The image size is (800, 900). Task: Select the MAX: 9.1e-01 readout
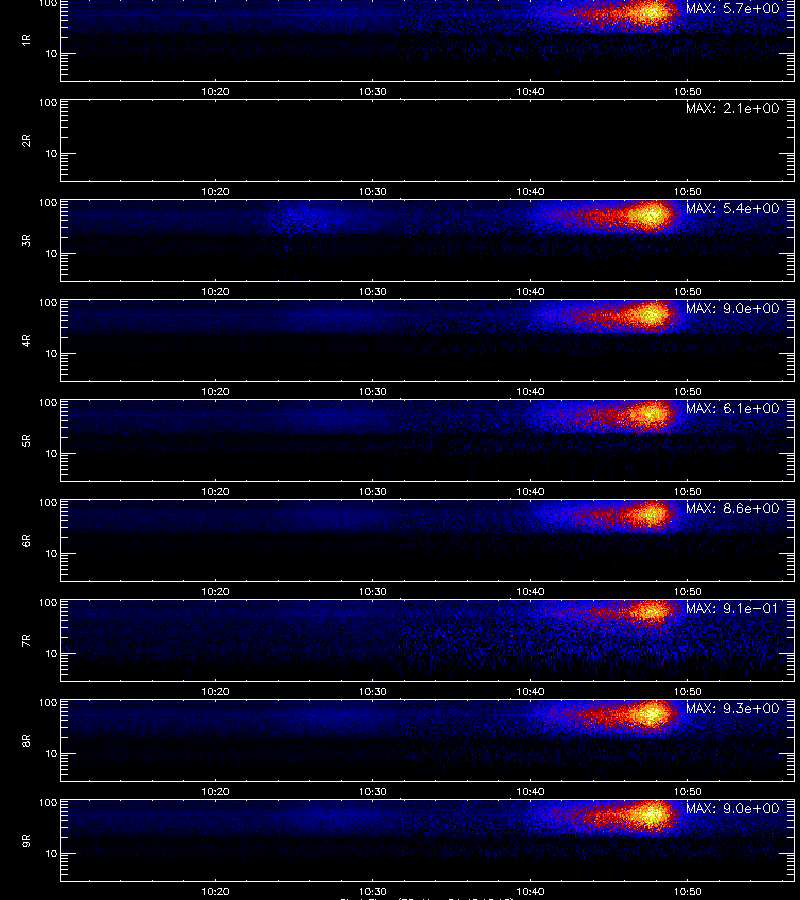coord(733,608)
